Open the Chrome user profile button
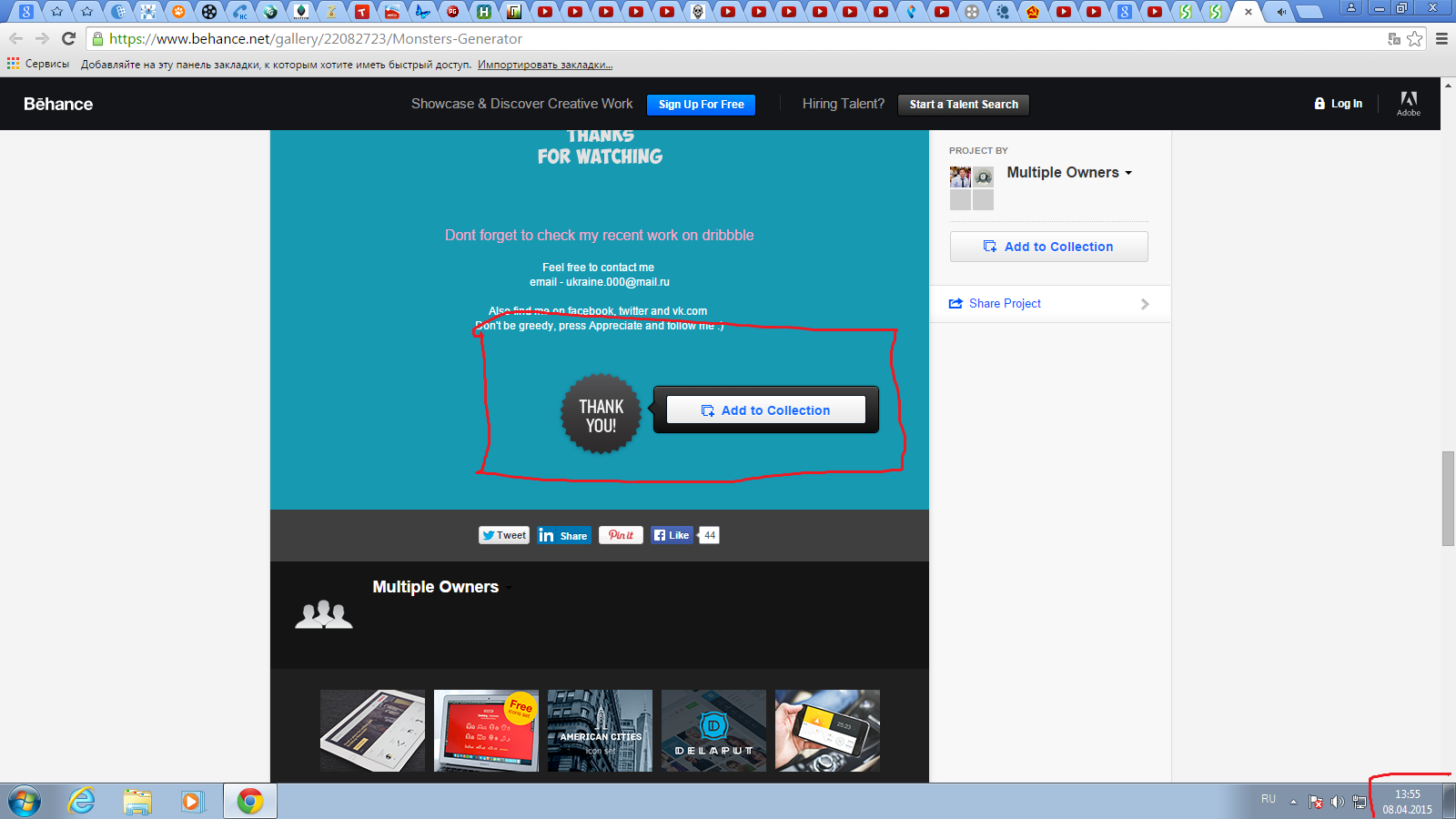 [1351, 7]
